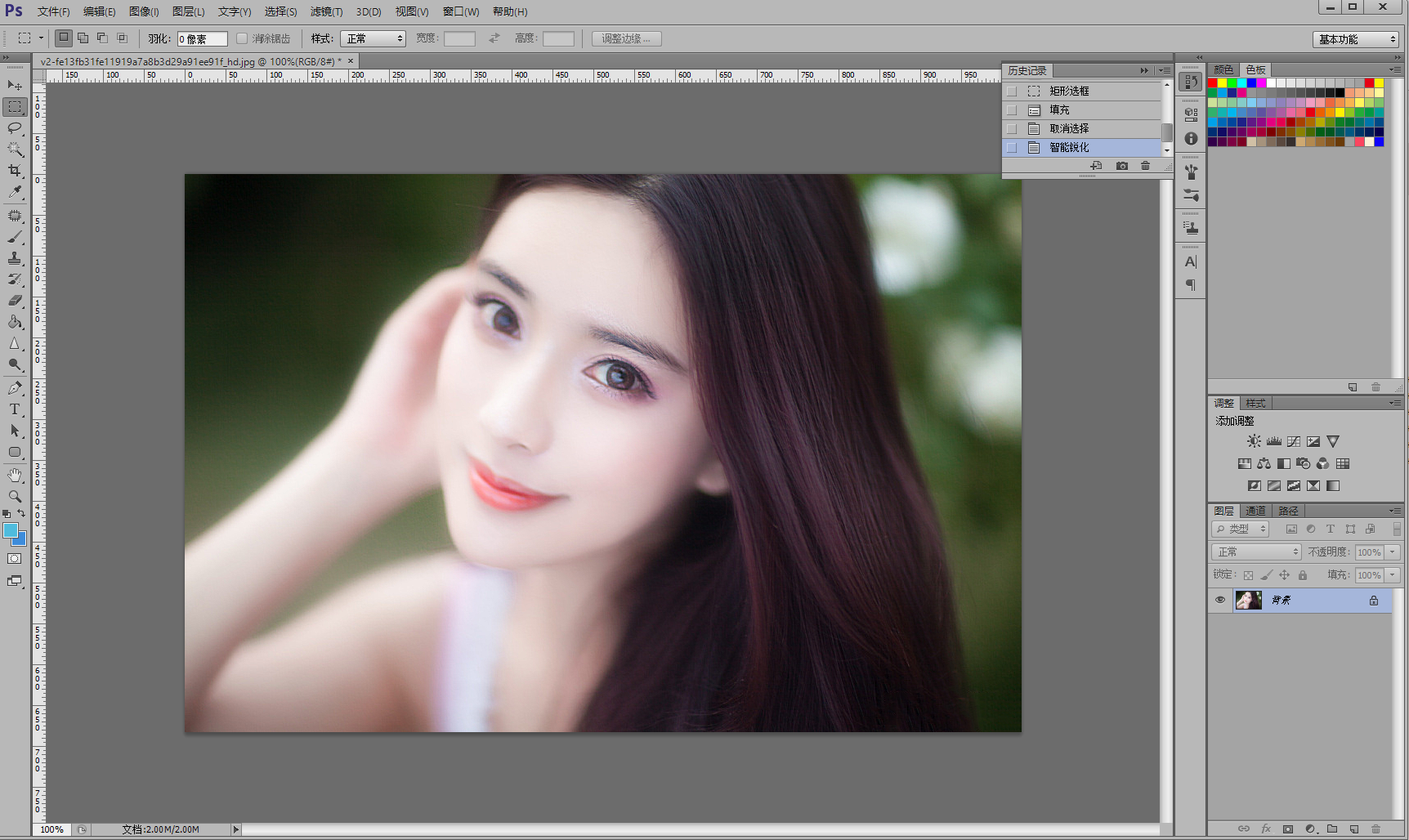Screen dimensions: 1409x840
Task: Choose Intersect with selection mode icon
Action: click(x=122, y=38)
